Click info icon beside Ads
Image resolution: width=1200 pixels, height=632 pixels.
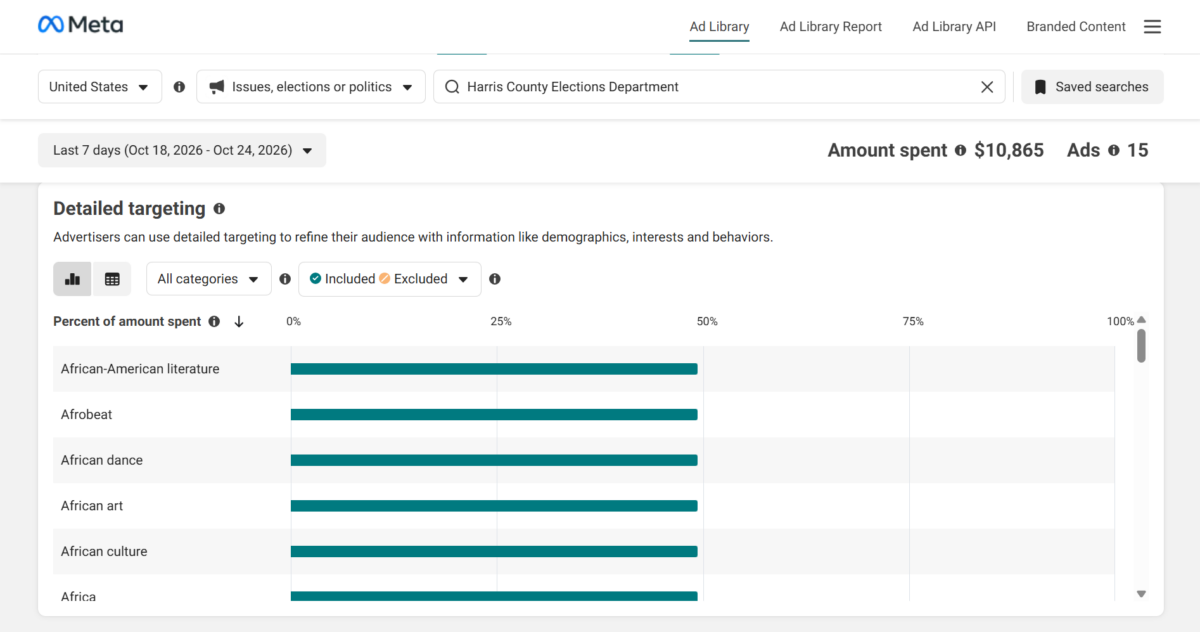(1113, 150)
